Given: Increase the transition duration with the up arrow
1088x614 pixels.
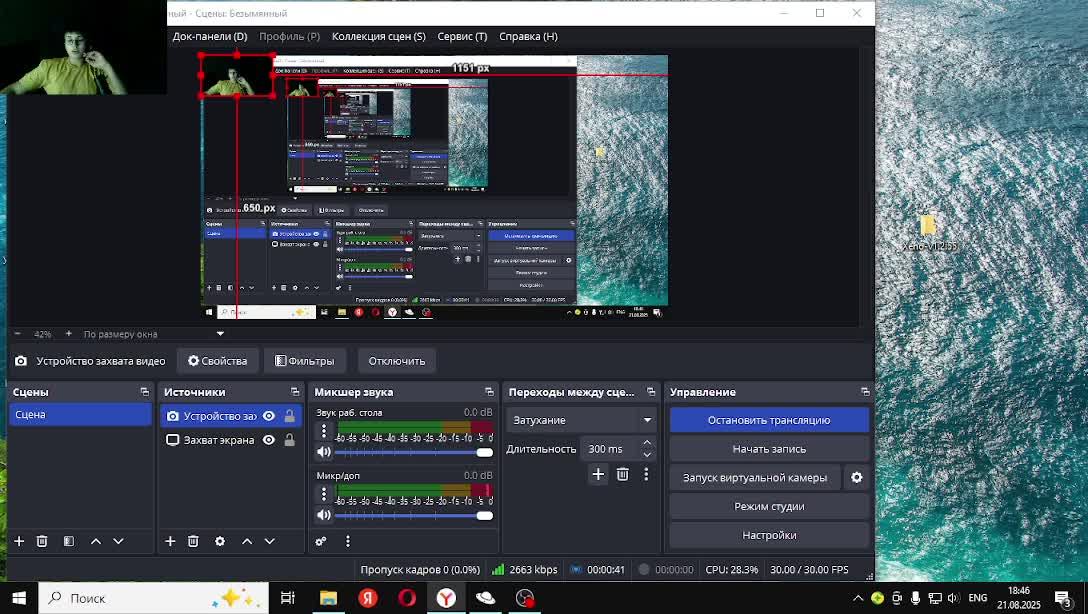Looking at the screenshot, I should tap(647, 443).
